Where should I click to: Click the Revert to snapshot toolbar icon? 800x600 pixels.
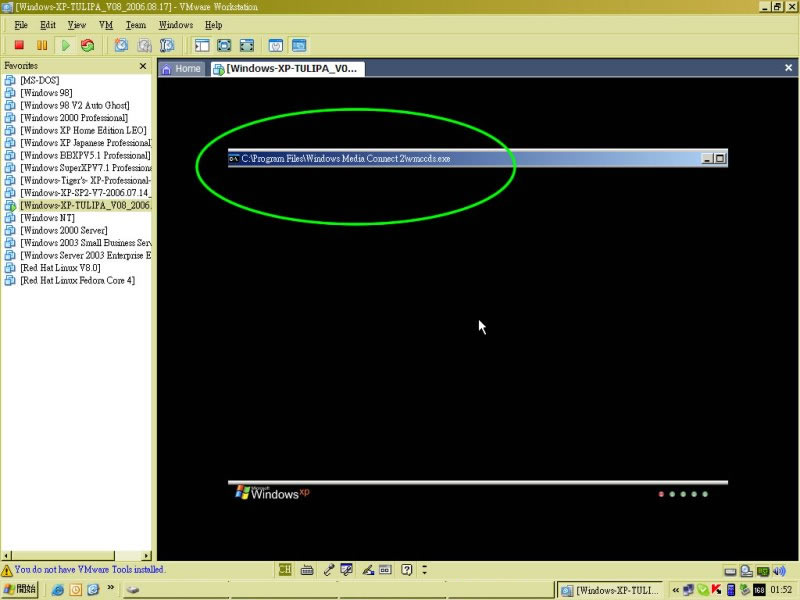point(144,45)
